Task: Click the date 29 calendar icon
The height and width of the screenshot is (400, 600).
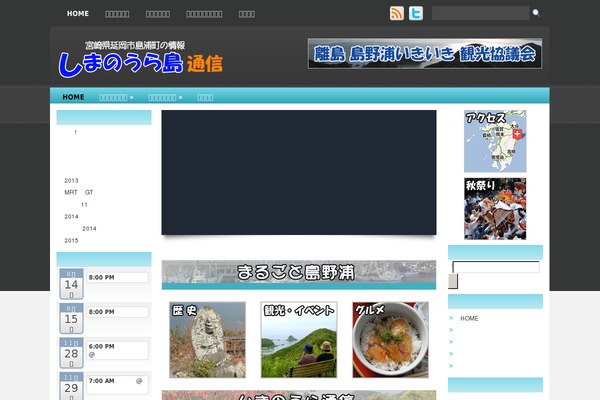Action: [x=71, y=387]
